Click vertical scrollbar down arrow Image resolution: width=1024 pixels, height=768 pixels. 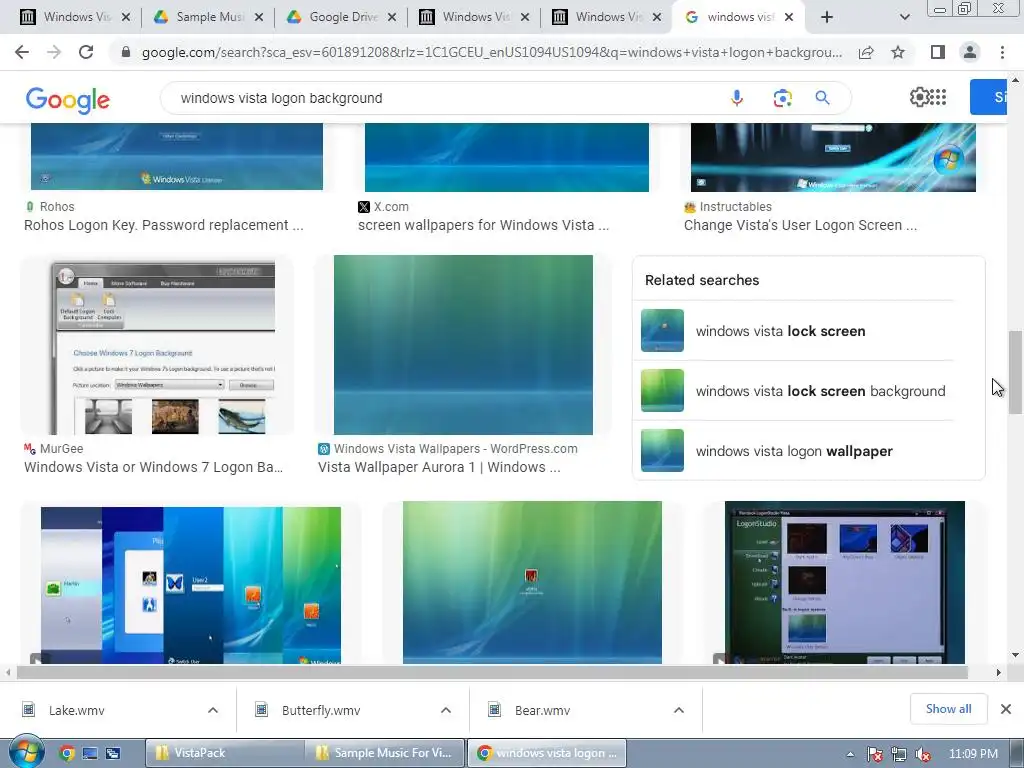point(1015,655)
